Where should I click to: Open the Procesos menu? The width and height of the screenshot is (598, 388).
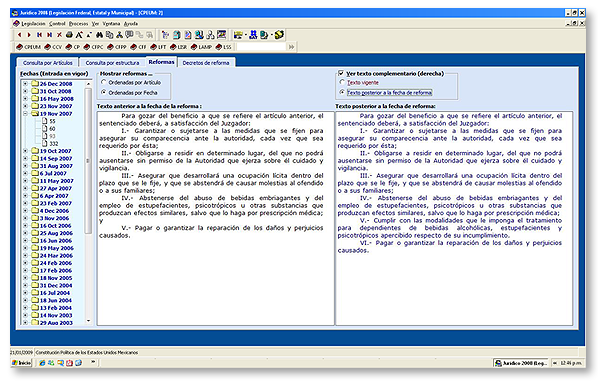click(x=79, y=24)
